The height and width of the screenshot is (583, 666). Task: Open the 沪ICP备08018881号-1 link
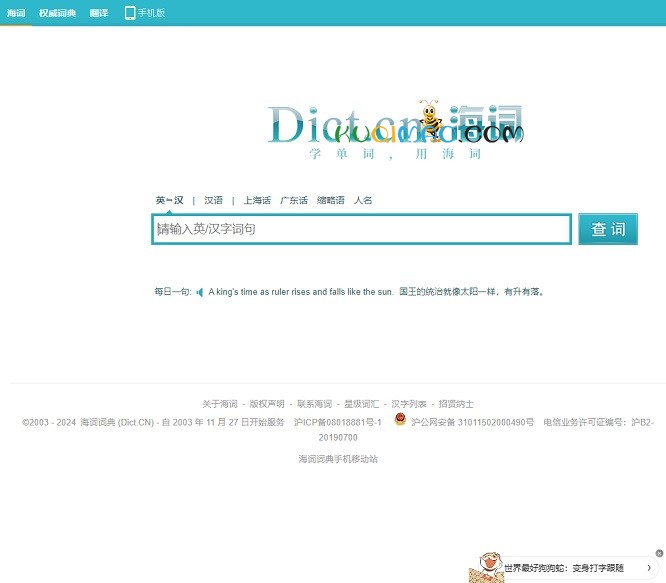coord(338,422)
